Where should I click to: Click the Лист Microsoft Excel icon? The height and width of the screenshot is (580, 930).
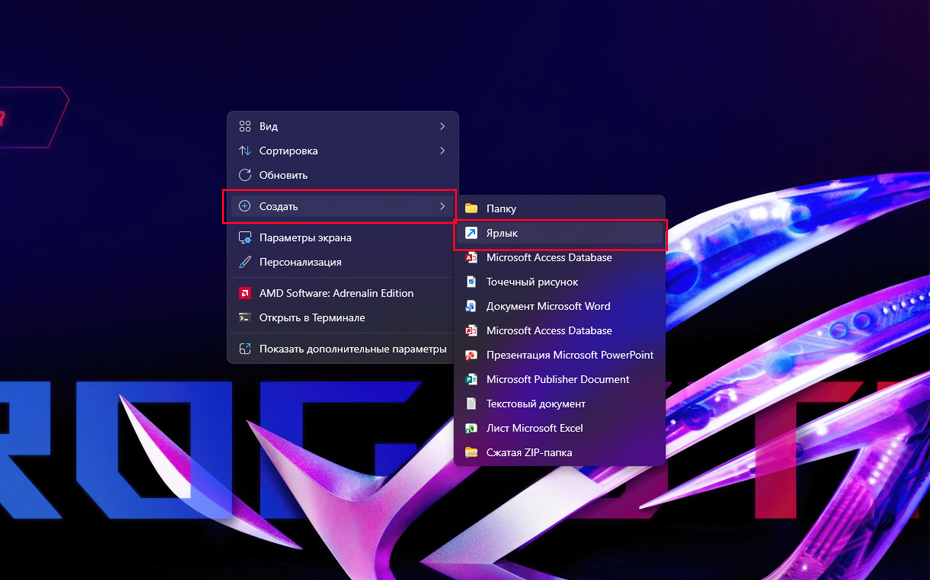point(472,428)
